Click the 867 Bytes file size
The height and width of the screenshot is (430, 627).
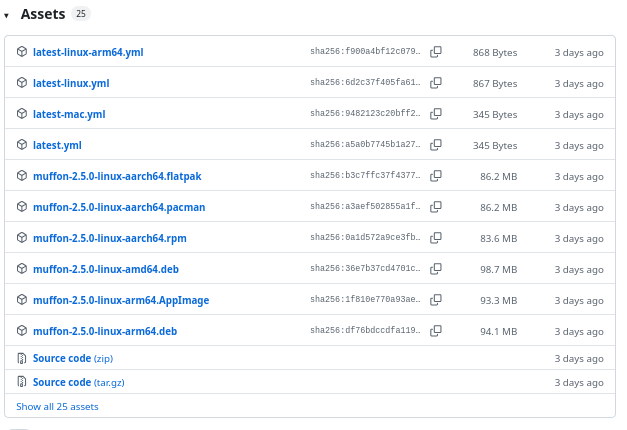(x=495, y=84)
